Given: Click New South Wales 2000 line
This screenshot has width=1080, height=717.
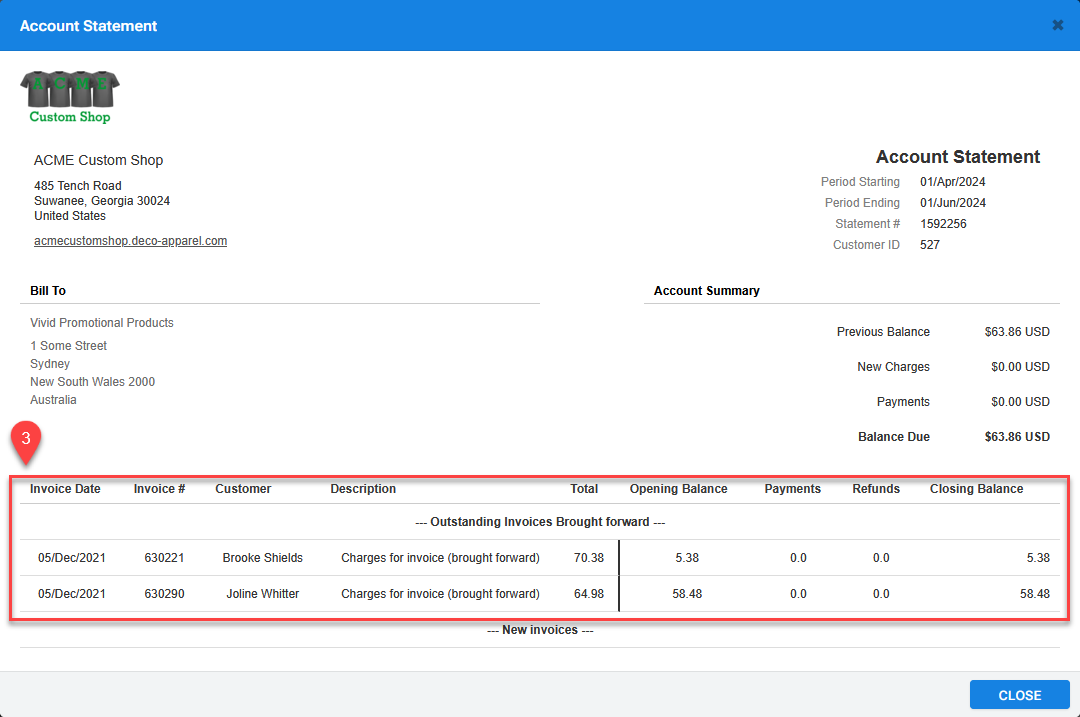Looking at the screenshot, I should 92,382.
